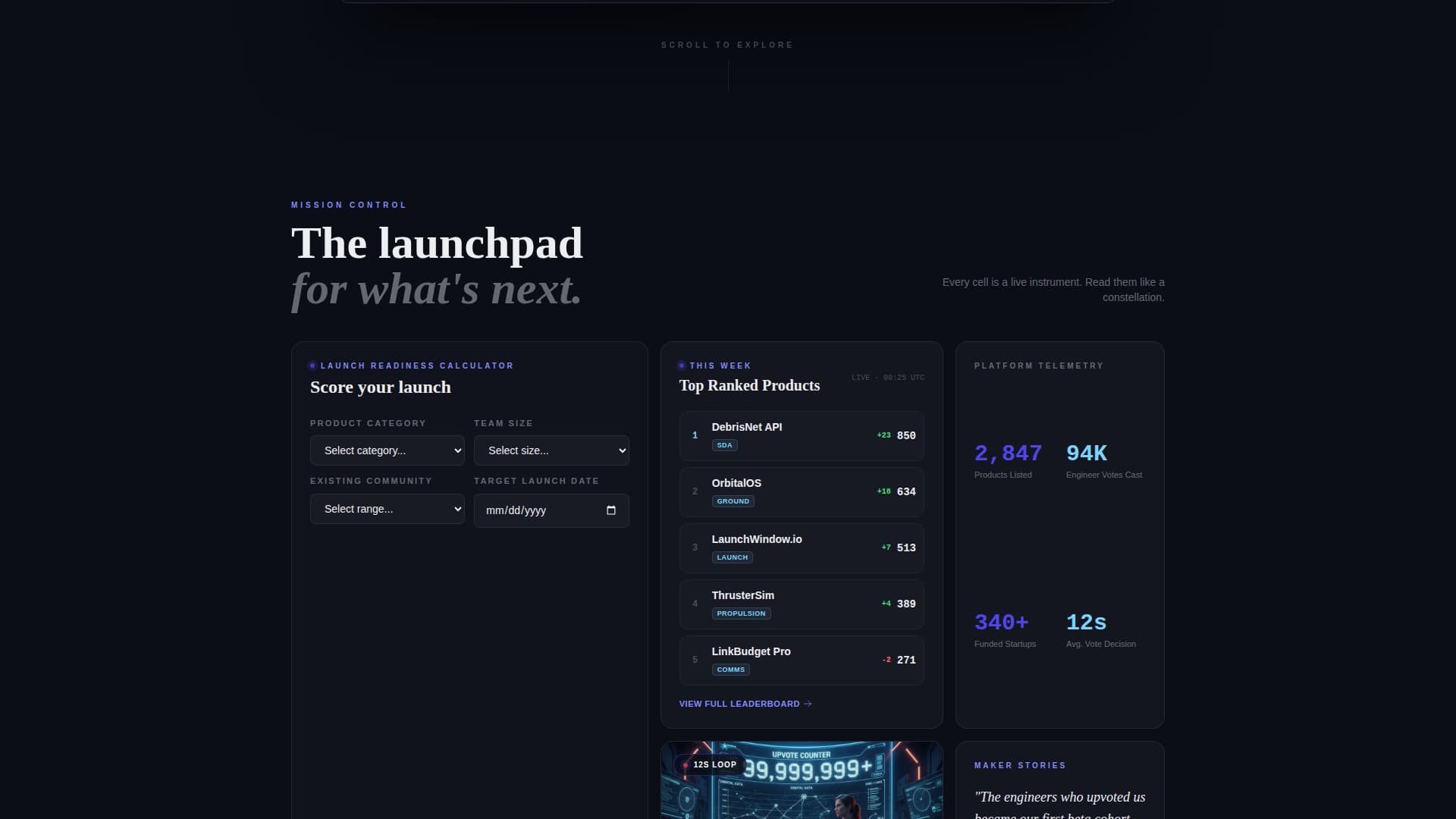
Task: Click the GROUND category tag
Action: click(733, 501)
